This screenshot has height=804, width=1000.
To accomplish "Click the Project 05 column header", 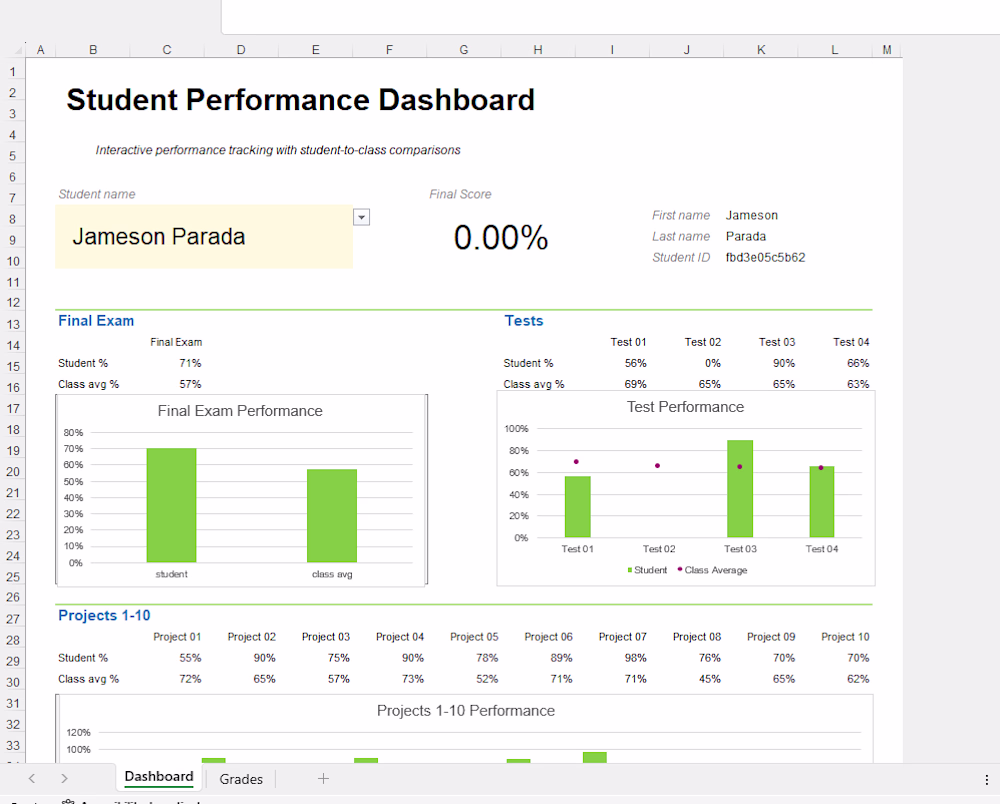I will [x=474, y=637].
